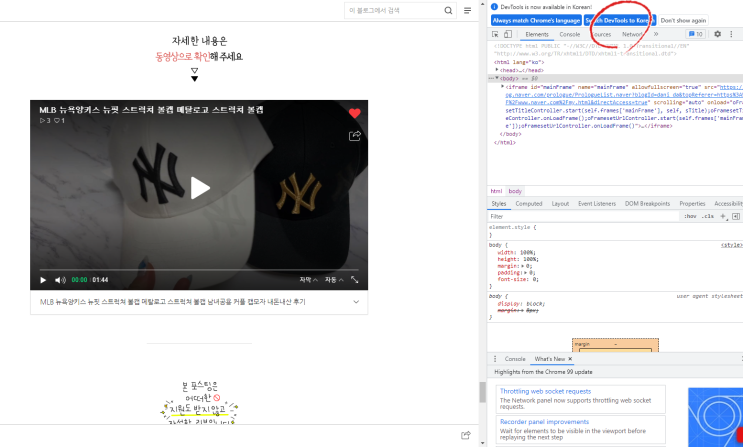Open the drawer three-dot menu
This screenshot has height=447, width=743.
(x=495, y=359)
